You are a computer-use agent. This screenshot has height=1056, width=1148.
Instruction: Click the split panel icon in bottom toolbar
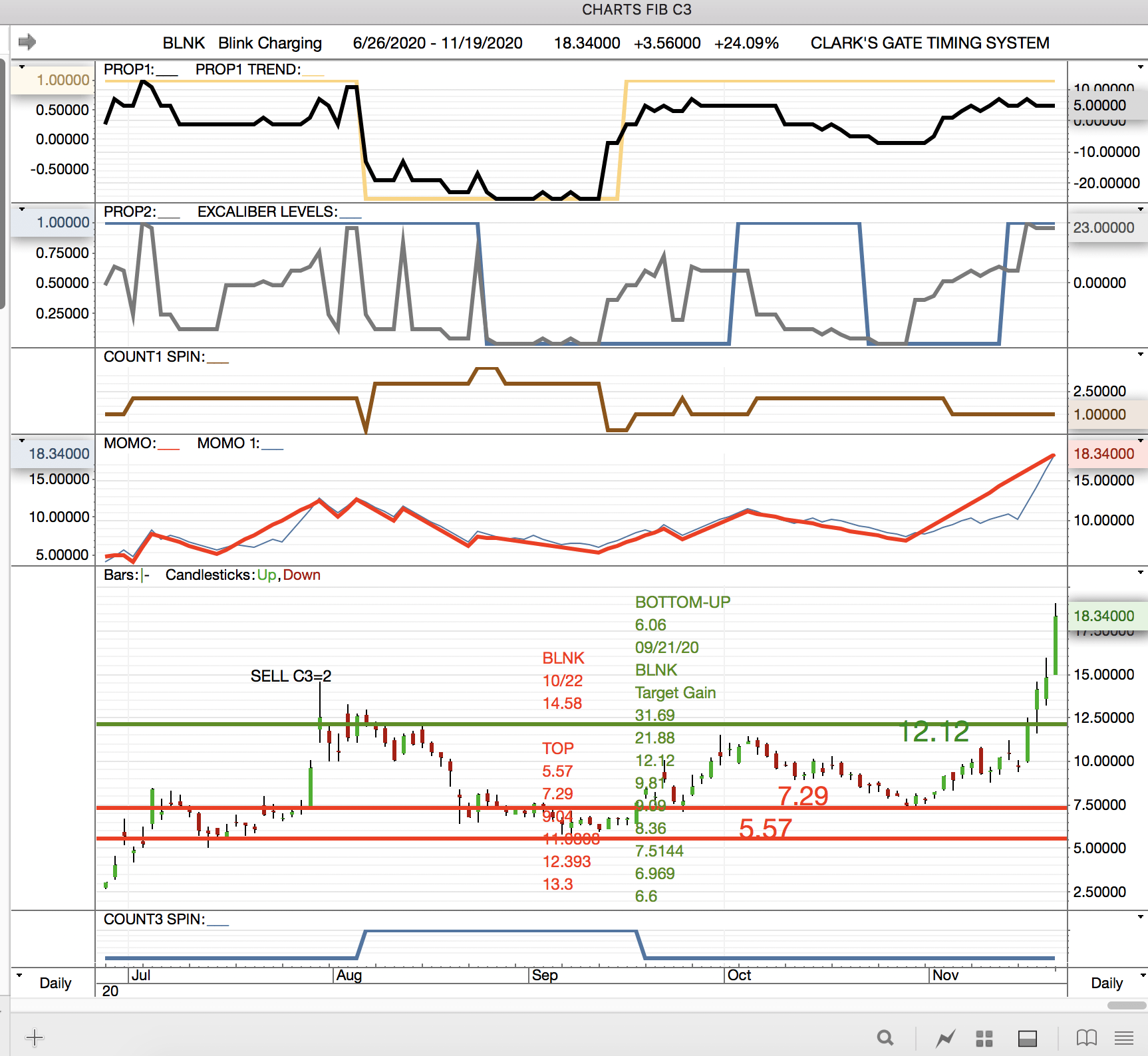(1028, 1038)
